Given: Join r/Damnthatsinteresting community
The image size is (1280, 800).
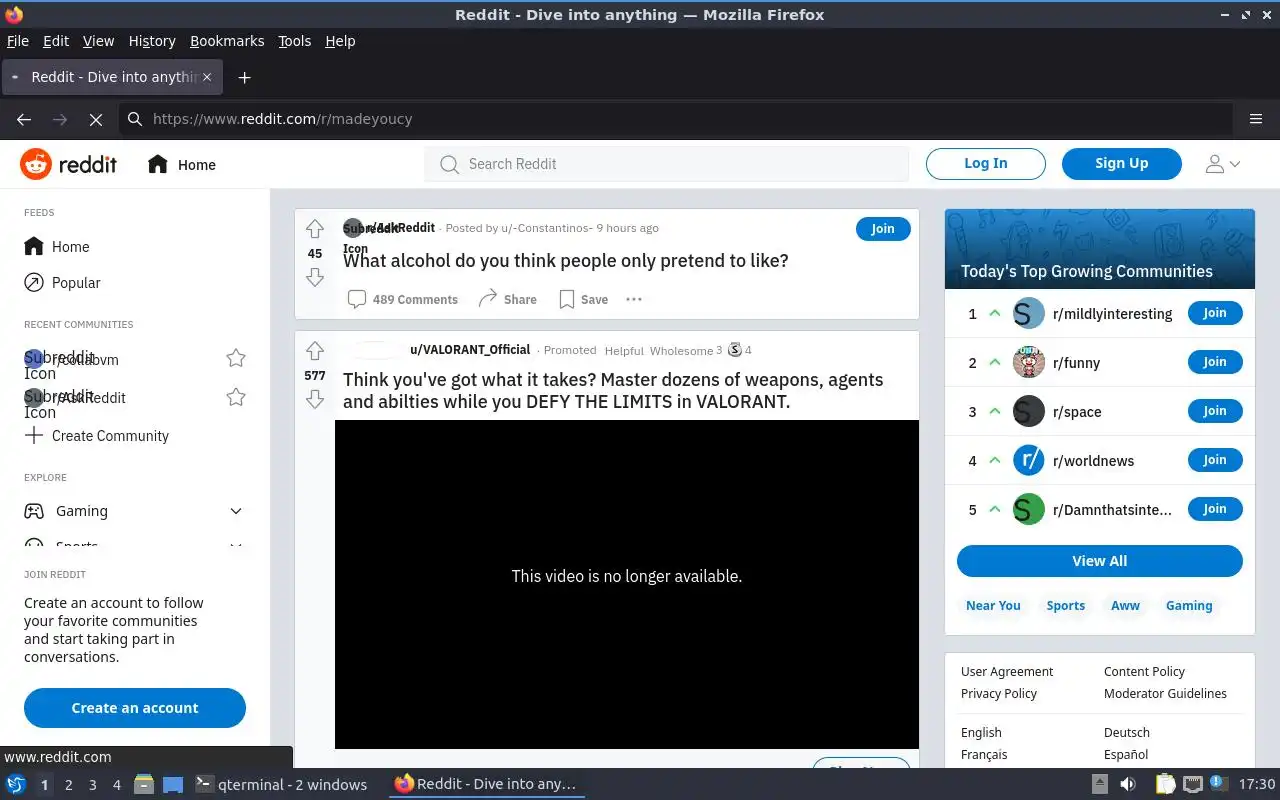Looking at the screenshot, I should (x=1215, y=509).
